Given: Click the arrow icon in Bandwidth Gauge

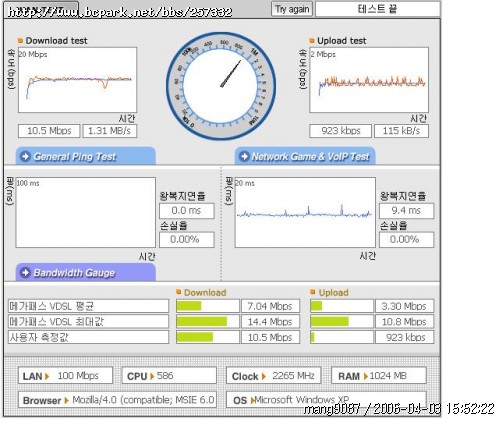Looking at the screenshot, I should [25, 272].
